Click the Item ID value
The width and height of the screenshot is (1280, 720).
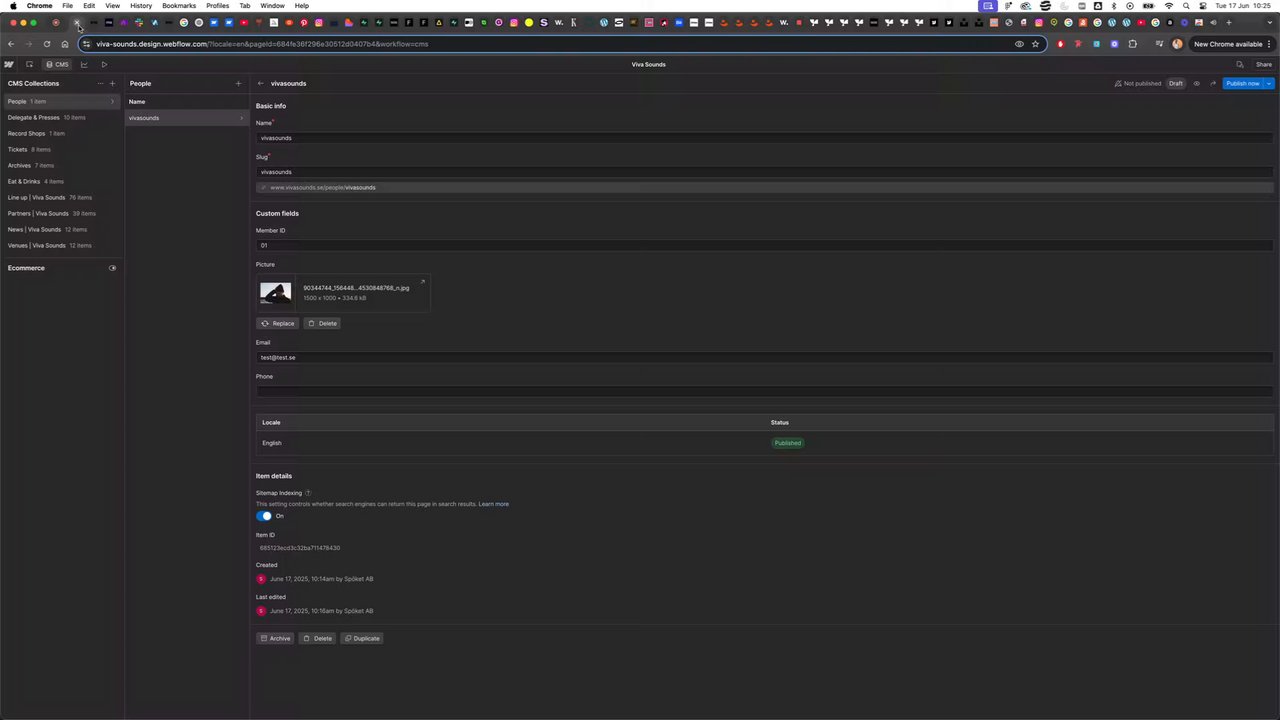click(x=300, y=548)
